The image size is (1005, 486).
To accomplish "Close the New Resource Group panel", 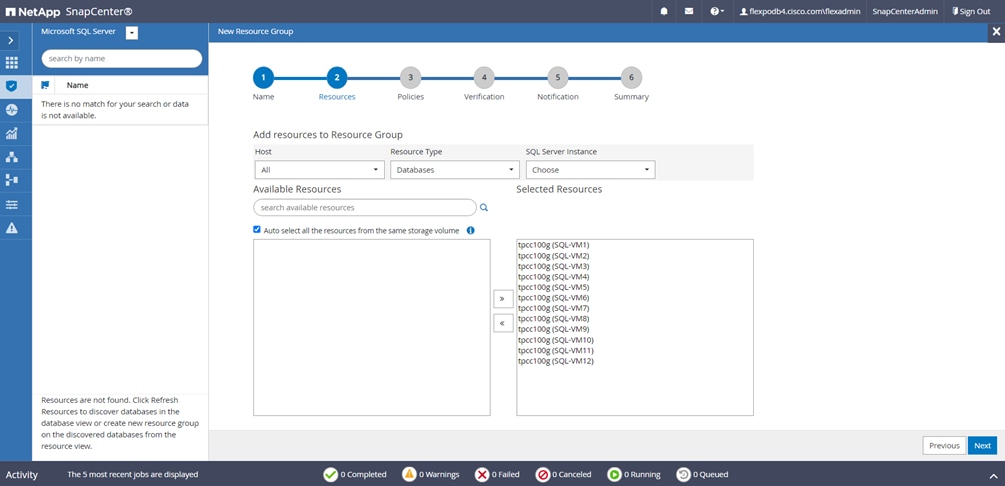I will pyautogui.click(x=996, y=31).
